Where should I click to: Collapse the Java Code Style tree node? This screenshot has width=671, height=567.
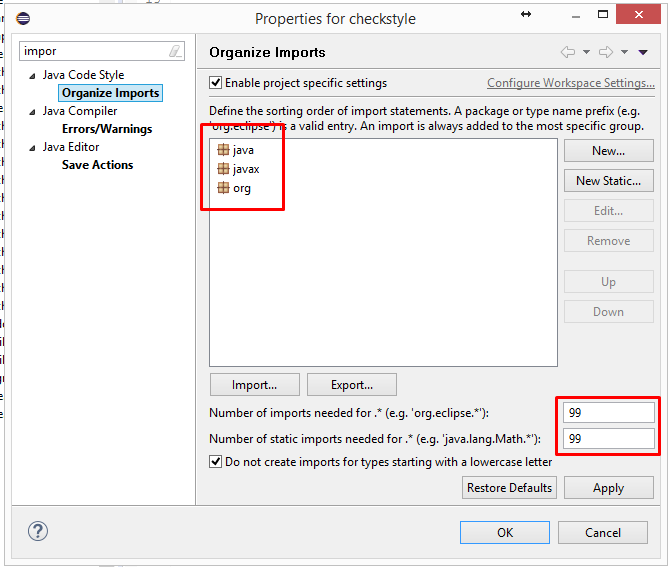(x=32, y=76)
